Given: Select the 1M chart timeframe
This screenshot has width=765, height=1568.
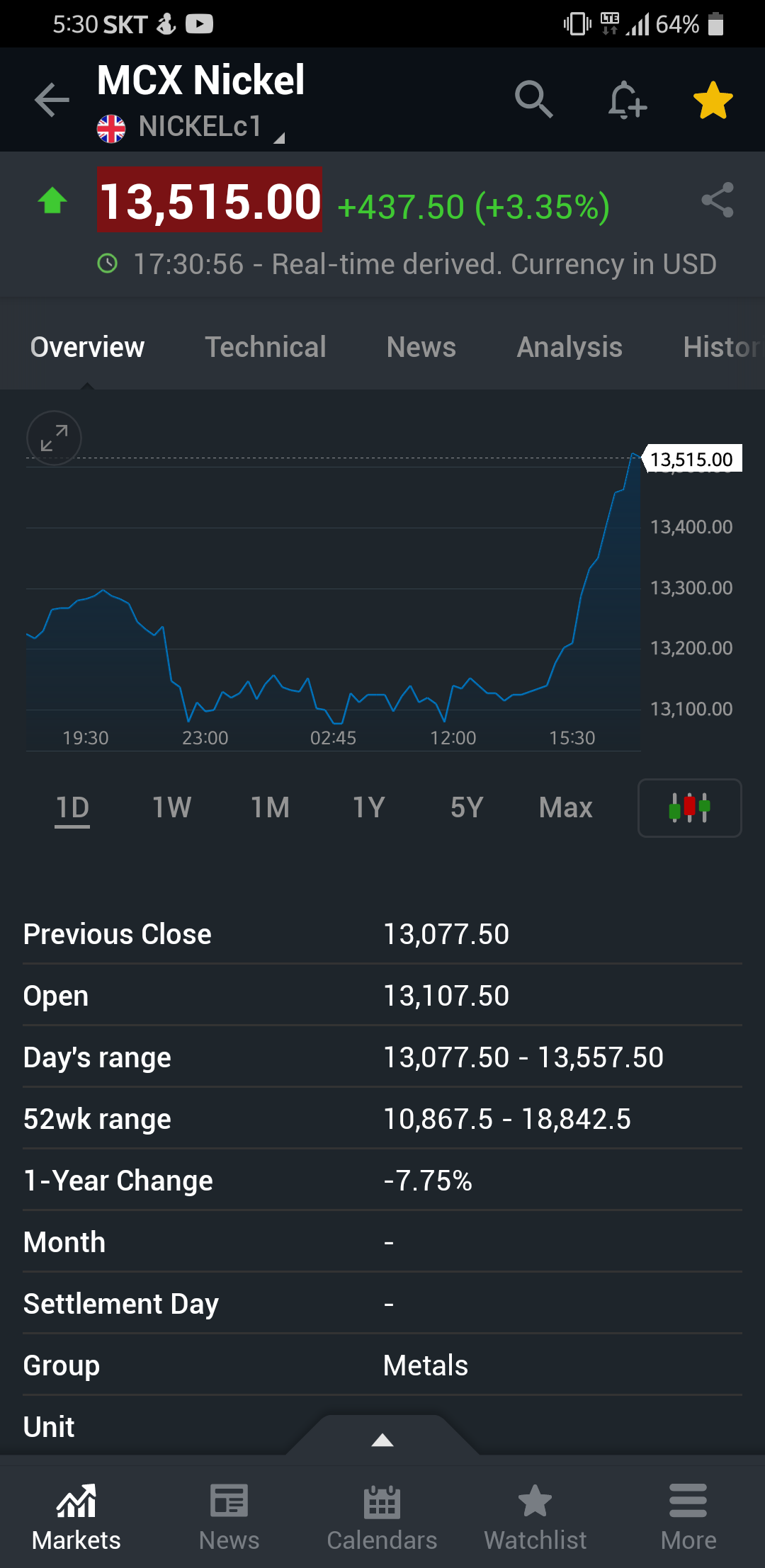Looking at the screenshot, I should pyautogui.click(x=270, y=807).
